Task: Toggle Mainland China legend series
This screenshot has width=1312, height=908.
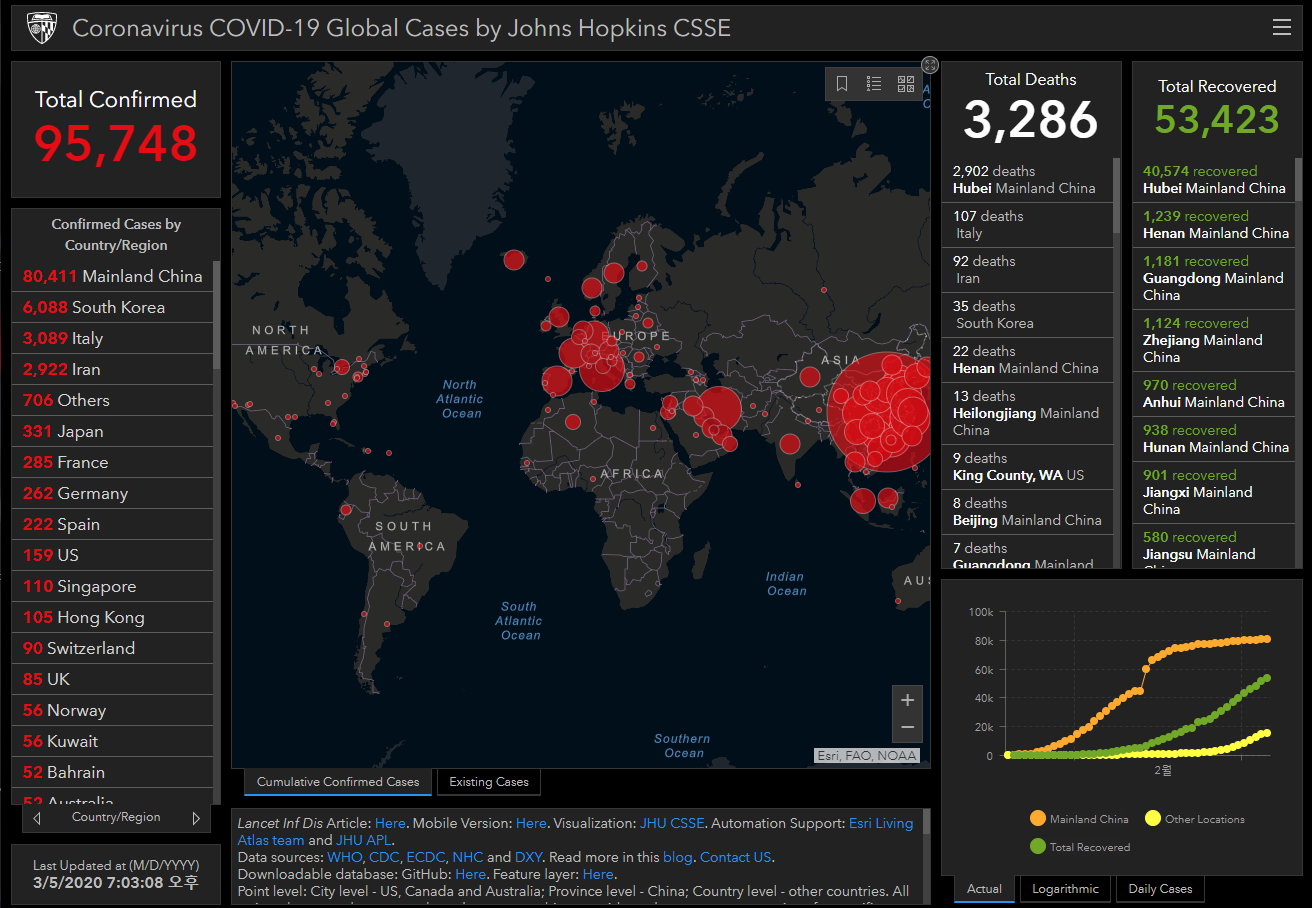Action: (x=1079, y=819)
